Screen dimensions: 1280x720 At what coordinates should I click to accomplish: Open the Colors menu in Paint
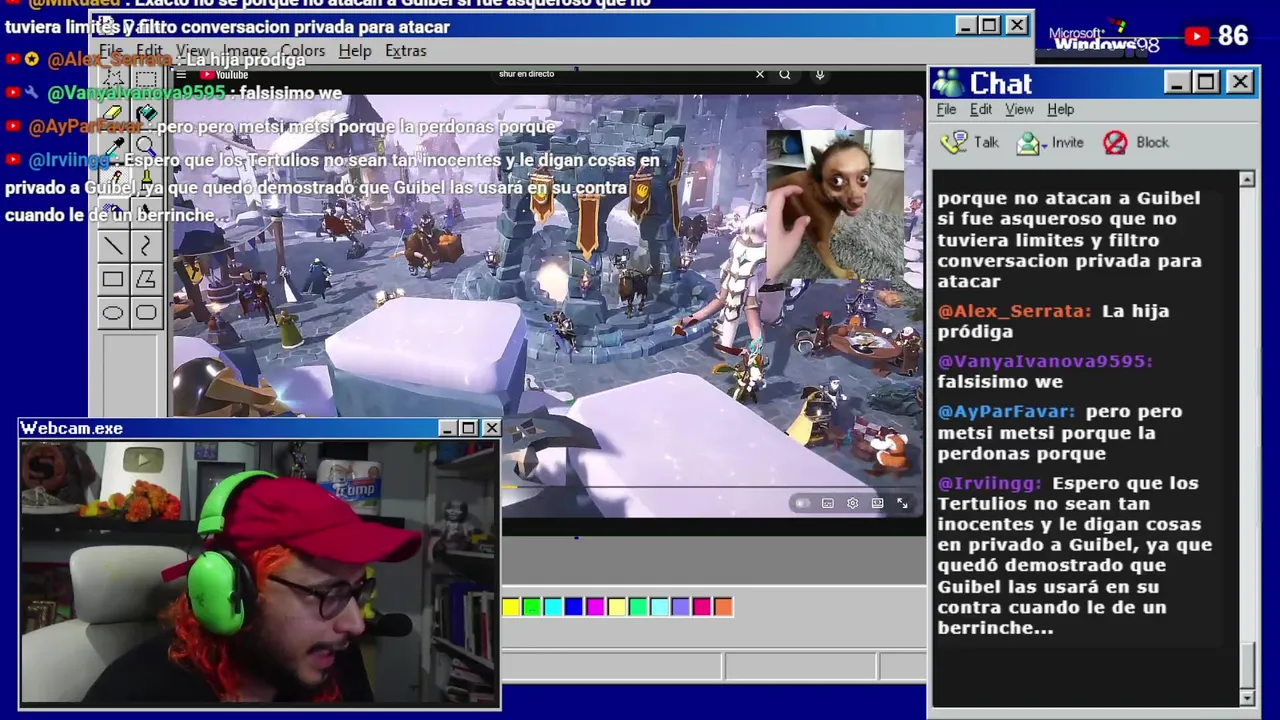pyautogui.click(x=302, y=51)
